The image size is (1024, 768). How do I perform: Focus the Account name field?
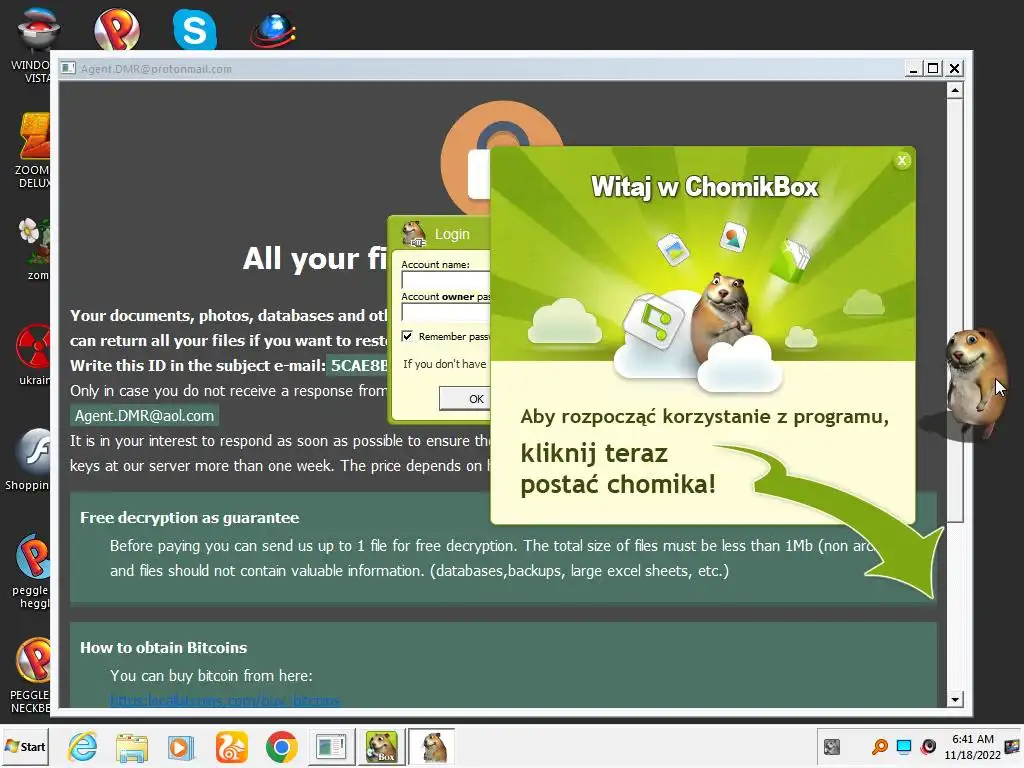click(445, 280)
